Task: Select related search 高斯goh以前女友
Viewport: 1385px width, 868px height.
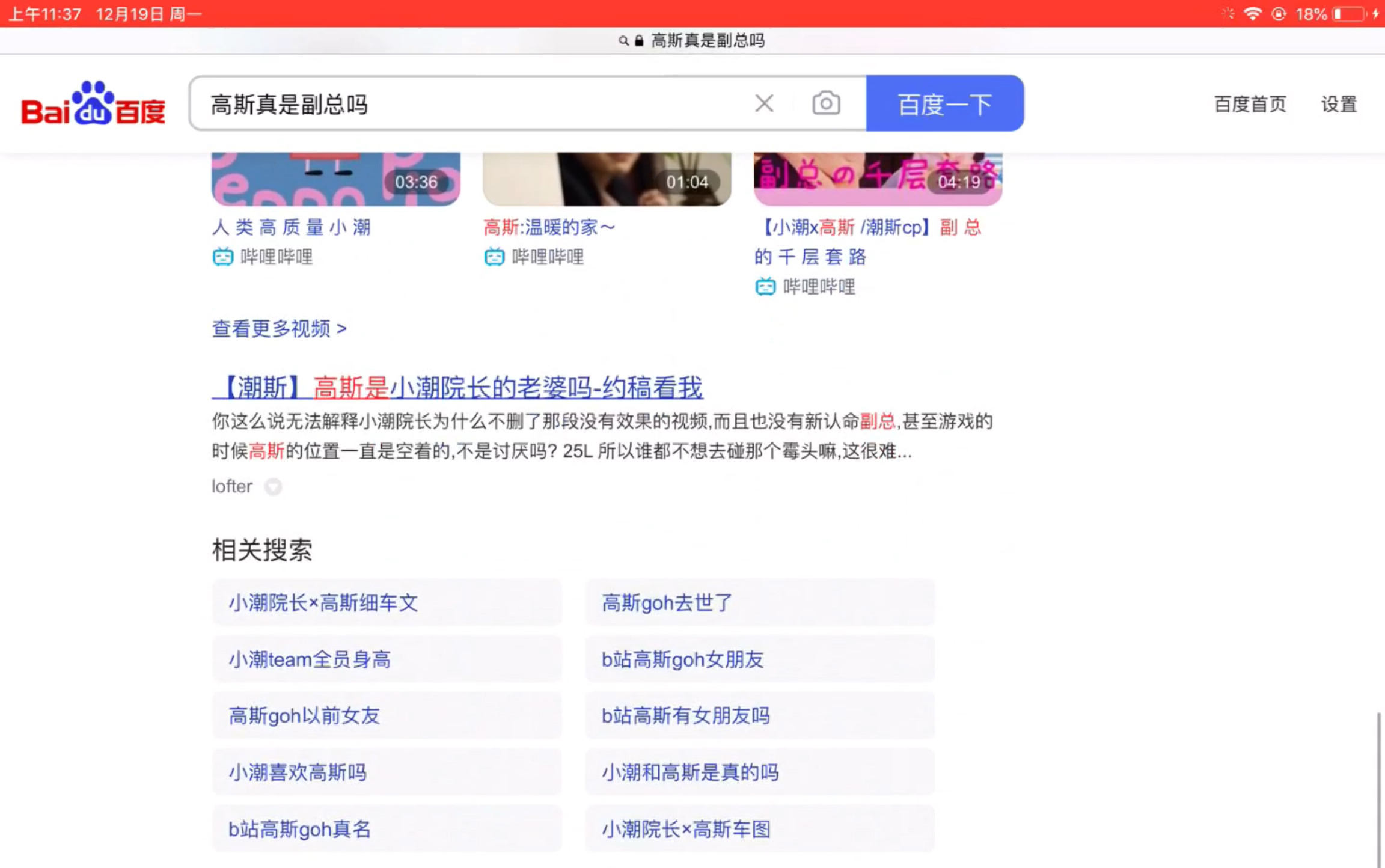Action: (x=387, y=715)
